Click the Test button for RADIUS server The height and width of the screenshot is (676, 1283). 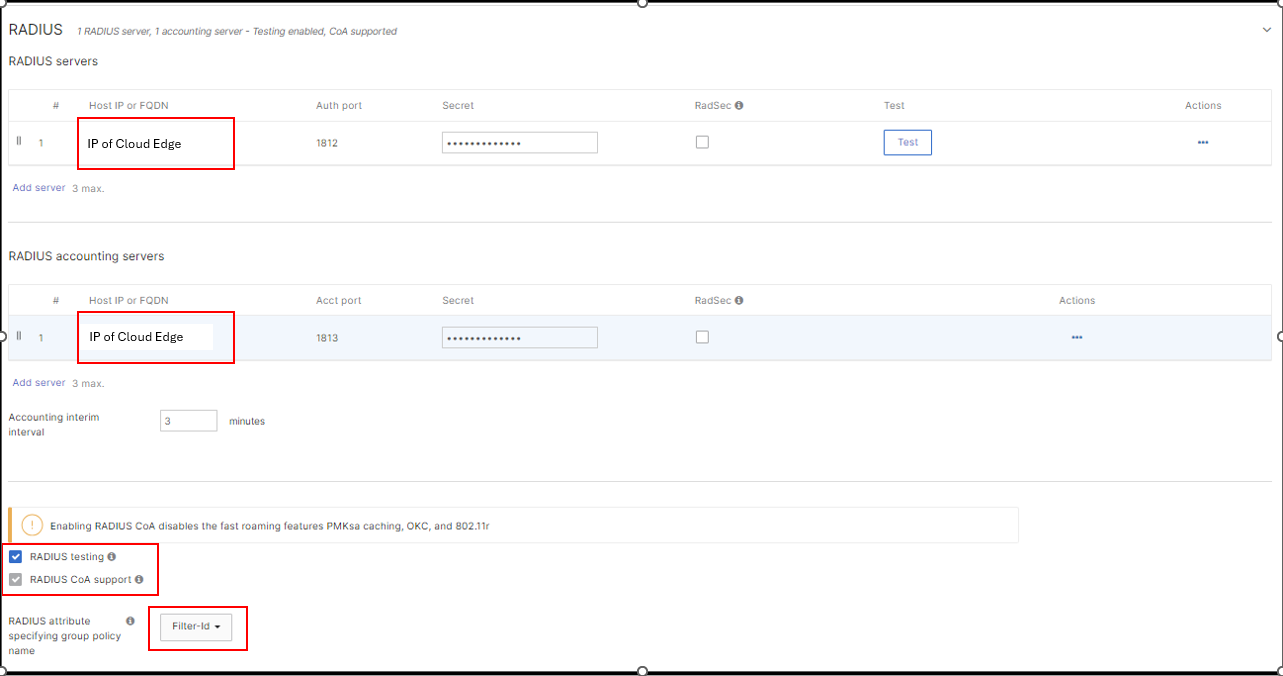tap(908, 142)
